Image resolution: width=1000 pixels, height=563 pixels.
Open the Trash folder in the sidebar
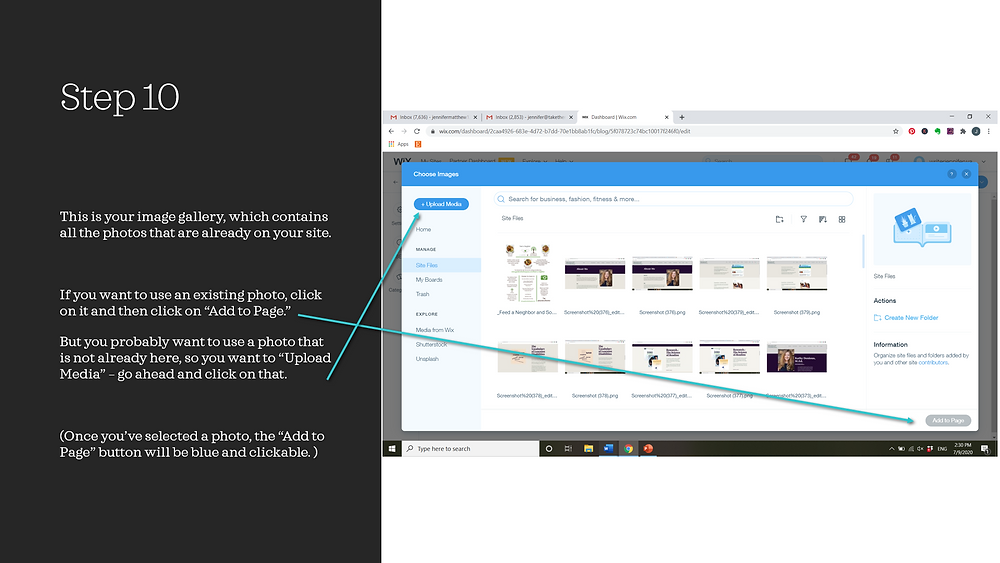click(422, 295)
